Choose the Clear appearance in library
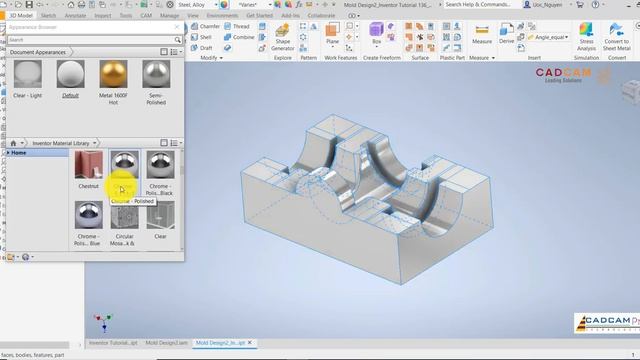 click(160, 220)
